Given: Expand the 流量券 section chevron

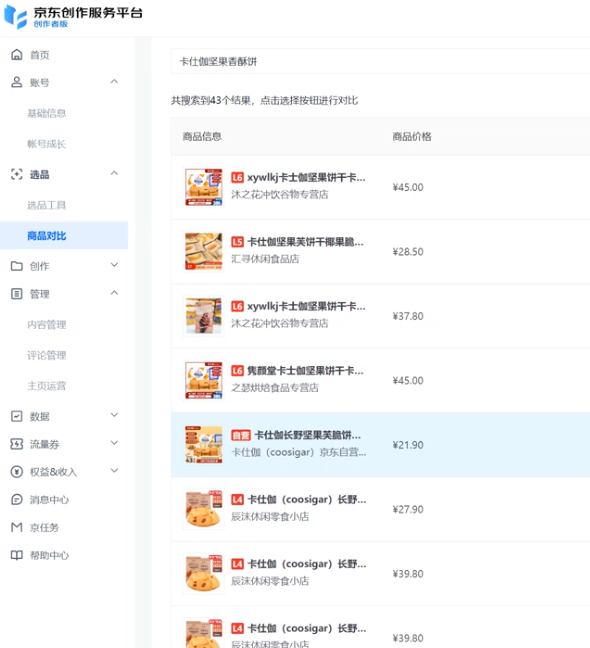Looking at the screenshot, I should 114,443.
